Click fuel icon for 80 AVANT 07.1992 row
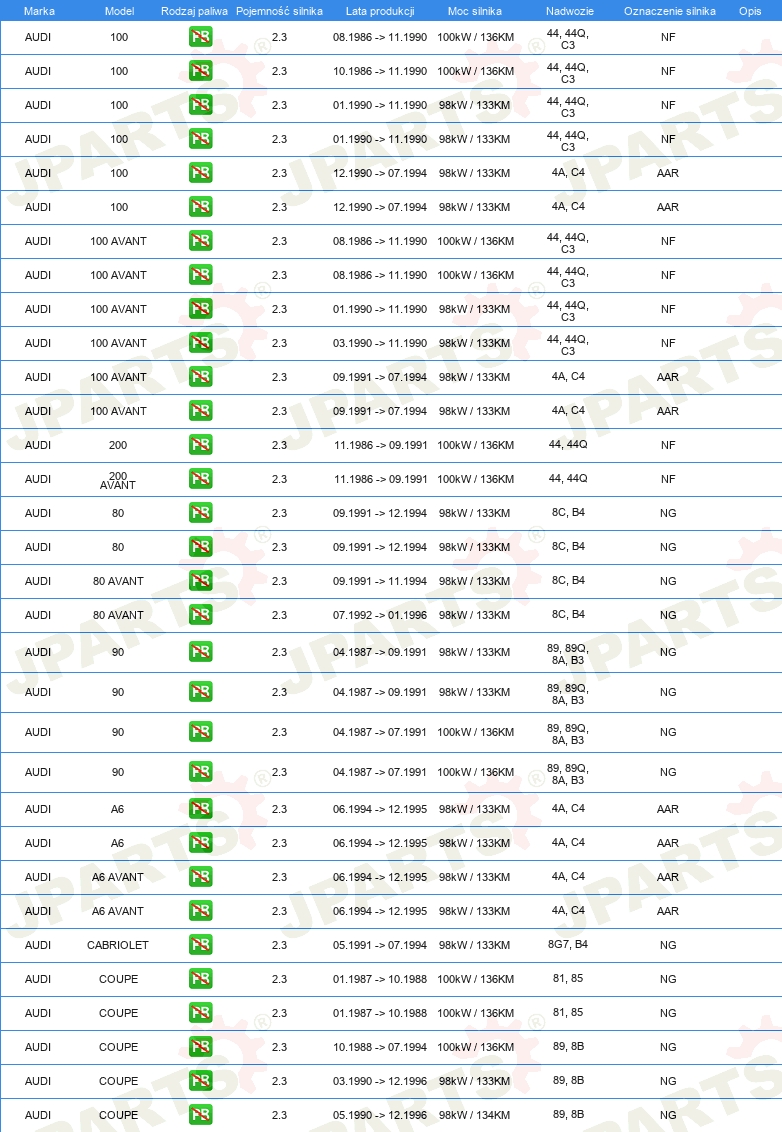 201,615
